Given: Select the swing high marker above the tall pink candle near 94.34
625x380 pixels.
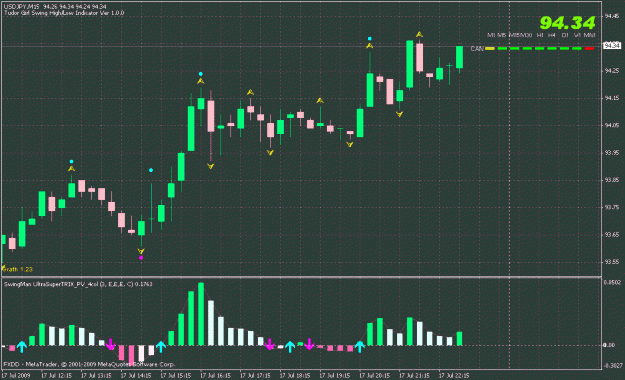Looking at the screenshot, I should (419, 35).
